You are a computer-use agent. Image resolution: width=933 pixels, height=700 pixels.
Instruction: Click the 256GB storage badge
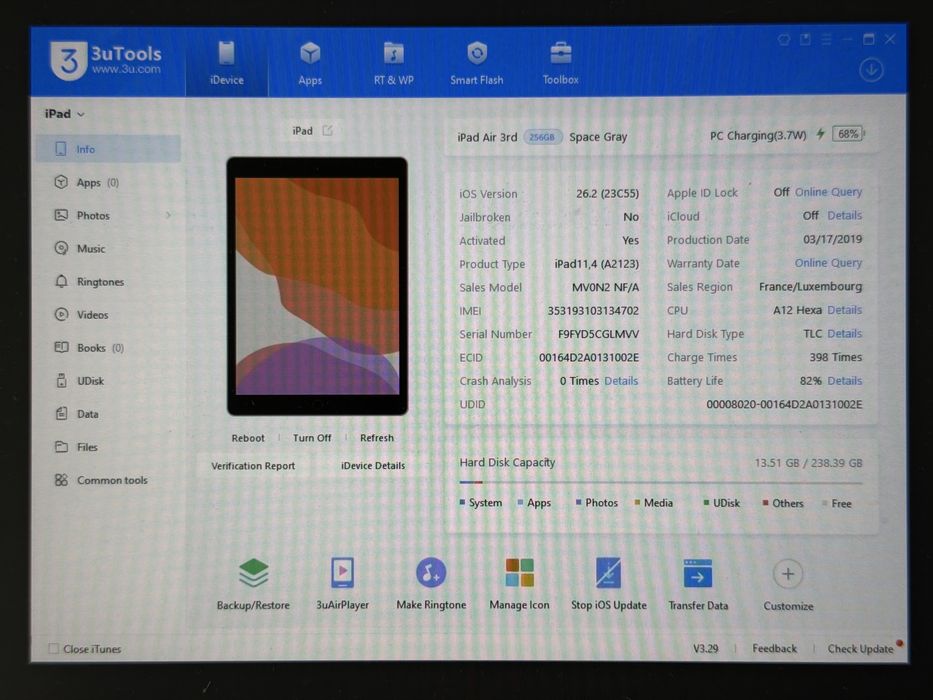542,137
